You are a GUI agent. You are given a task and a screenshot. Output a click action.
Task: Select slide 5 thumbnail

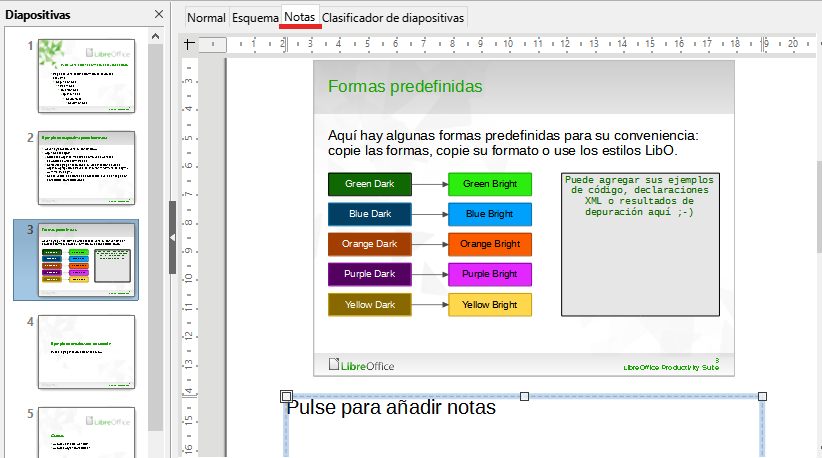pyautogui.click(x=86, y=432)
